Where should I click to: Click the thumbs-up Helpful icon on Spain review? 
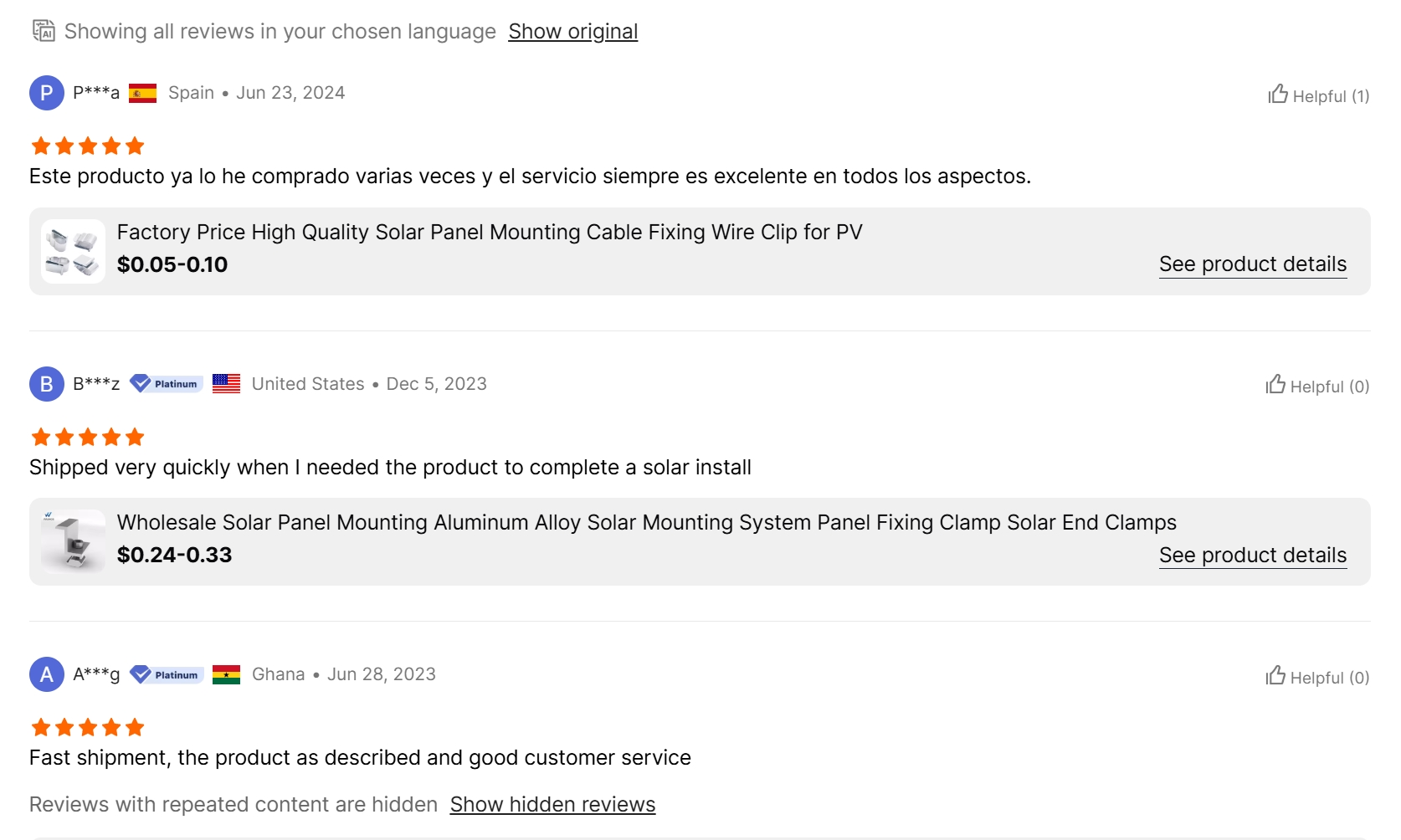(1278, 95)
